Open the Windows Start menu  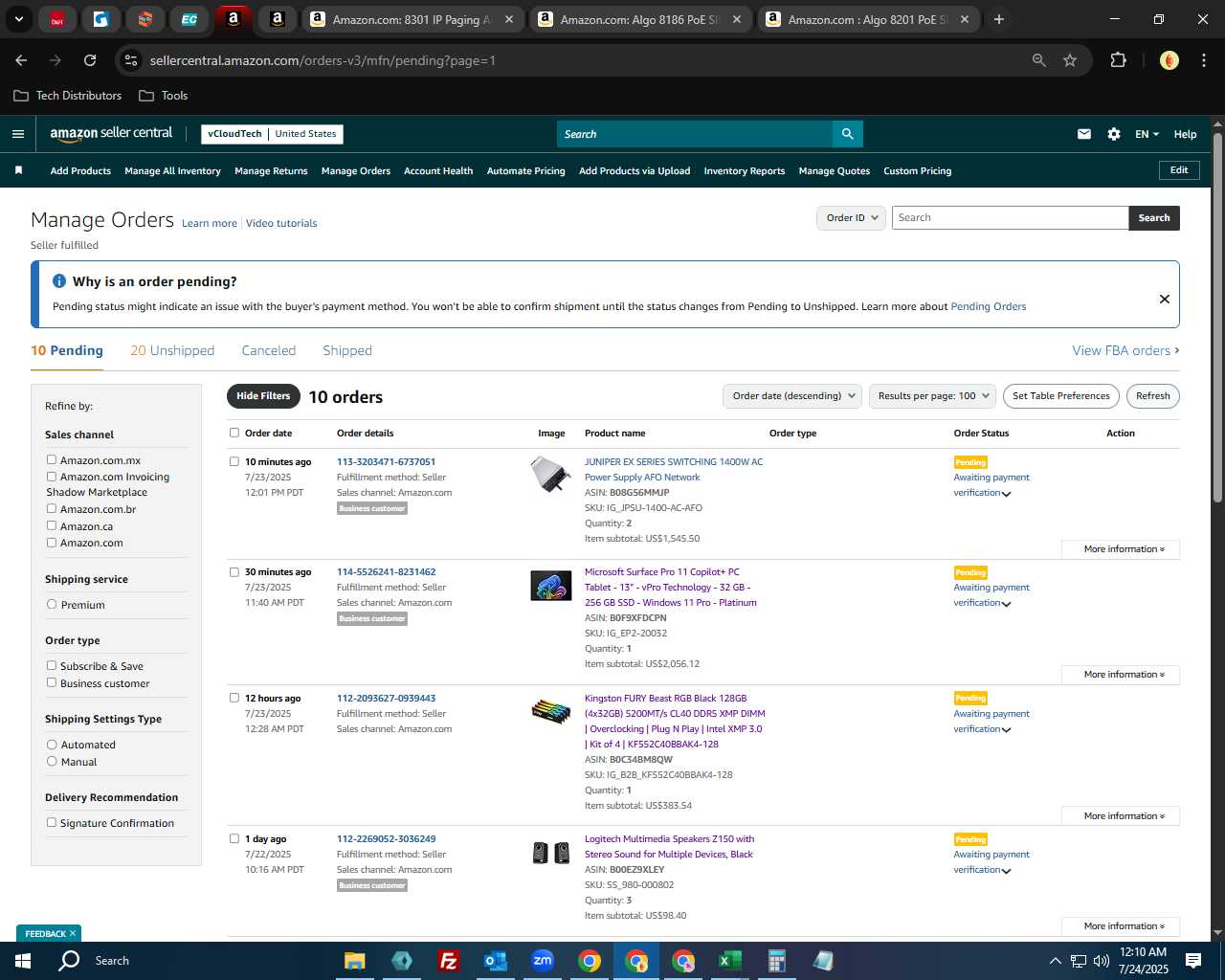(23, 961)
